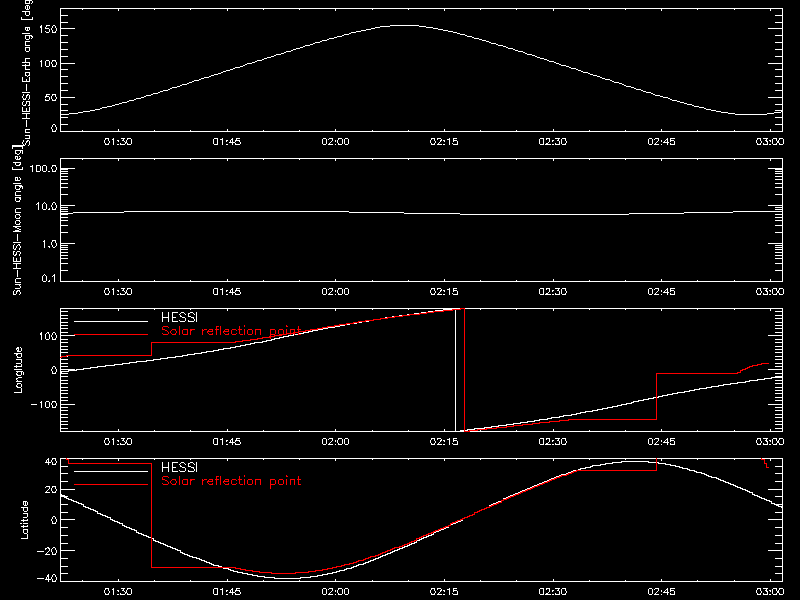The height and width of the screenshot is (600, 800).
Task: Select the -100 tick on Longitude axis
Action: point(44,404)
